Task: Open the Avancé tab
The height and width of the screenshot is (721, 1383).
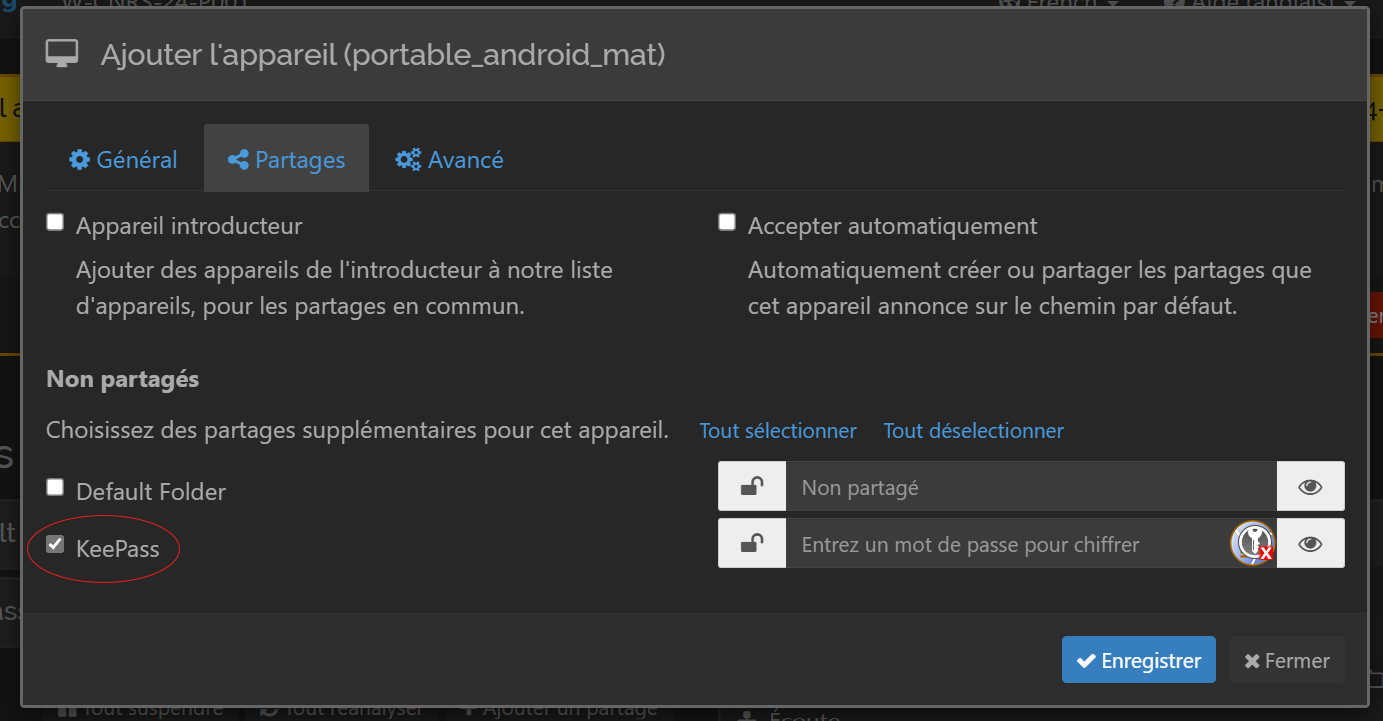Action: point(449,159)
